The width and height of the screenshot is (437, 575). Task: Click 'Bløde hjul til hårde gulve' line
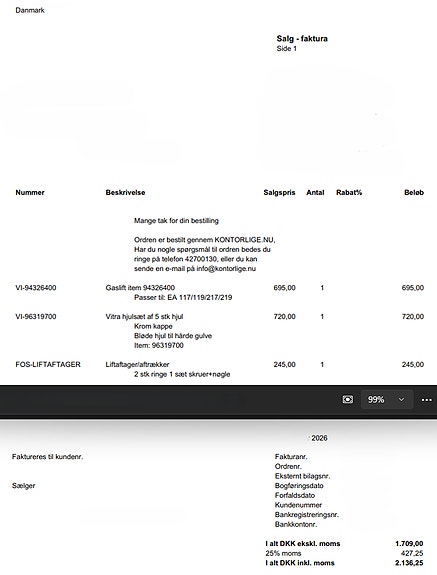tap(173, 336)
